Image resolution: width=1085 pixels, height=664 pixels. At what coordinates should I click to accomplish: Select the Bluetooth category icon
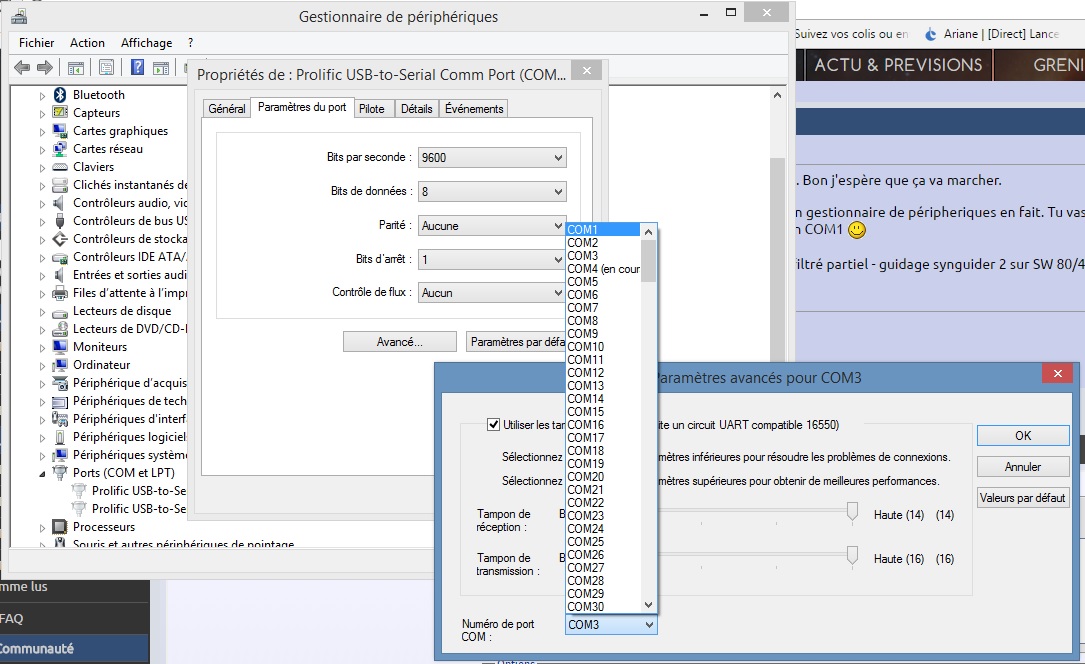click(60, 95)
